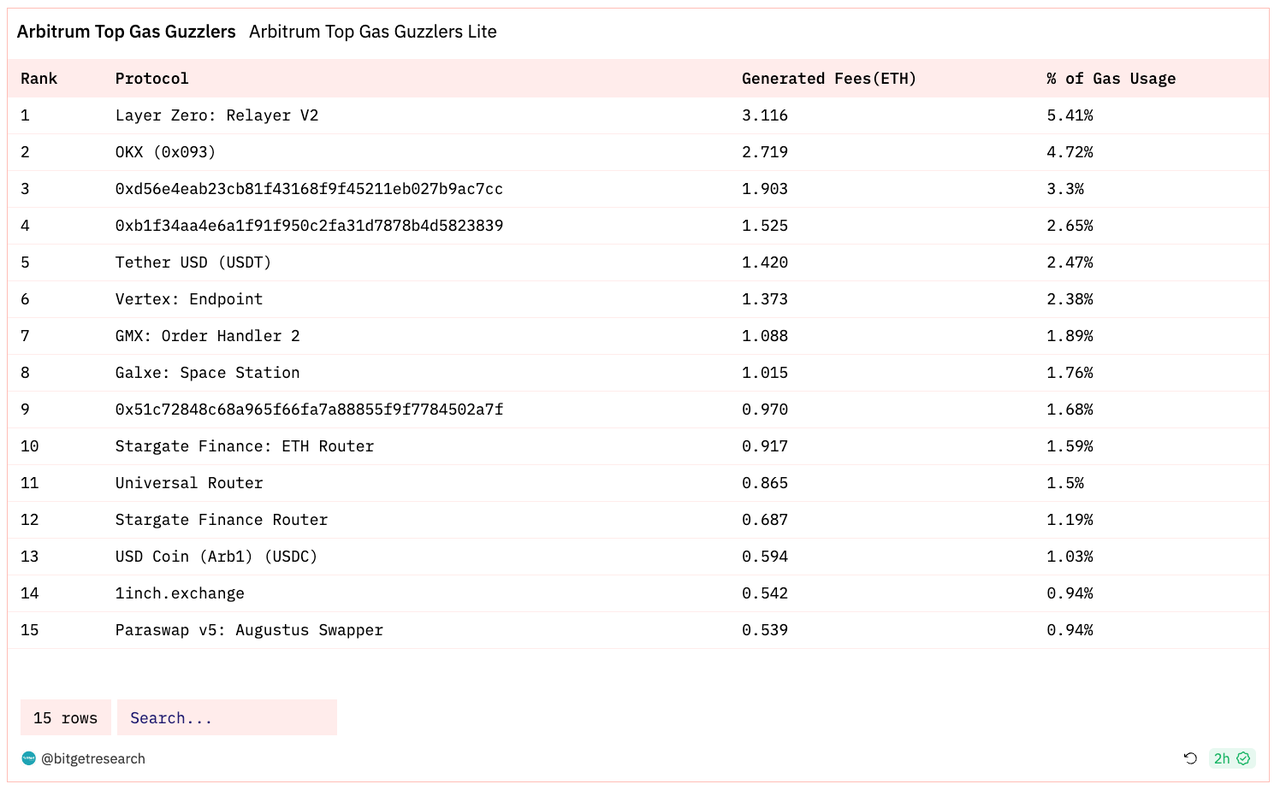Screen dimensions: 1280x790
Task: Select address 0xd56e4eab23cb81f43168f9f45211eb027b9ac7cc
Action: [309, 189]
